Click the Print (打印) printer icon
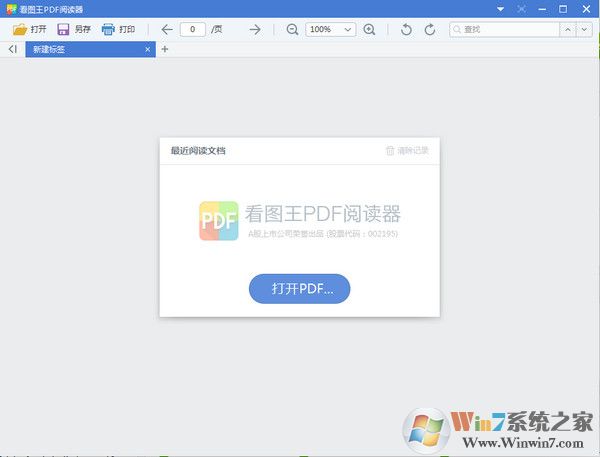This screenshot has width=600, height=457. point(108,30)
